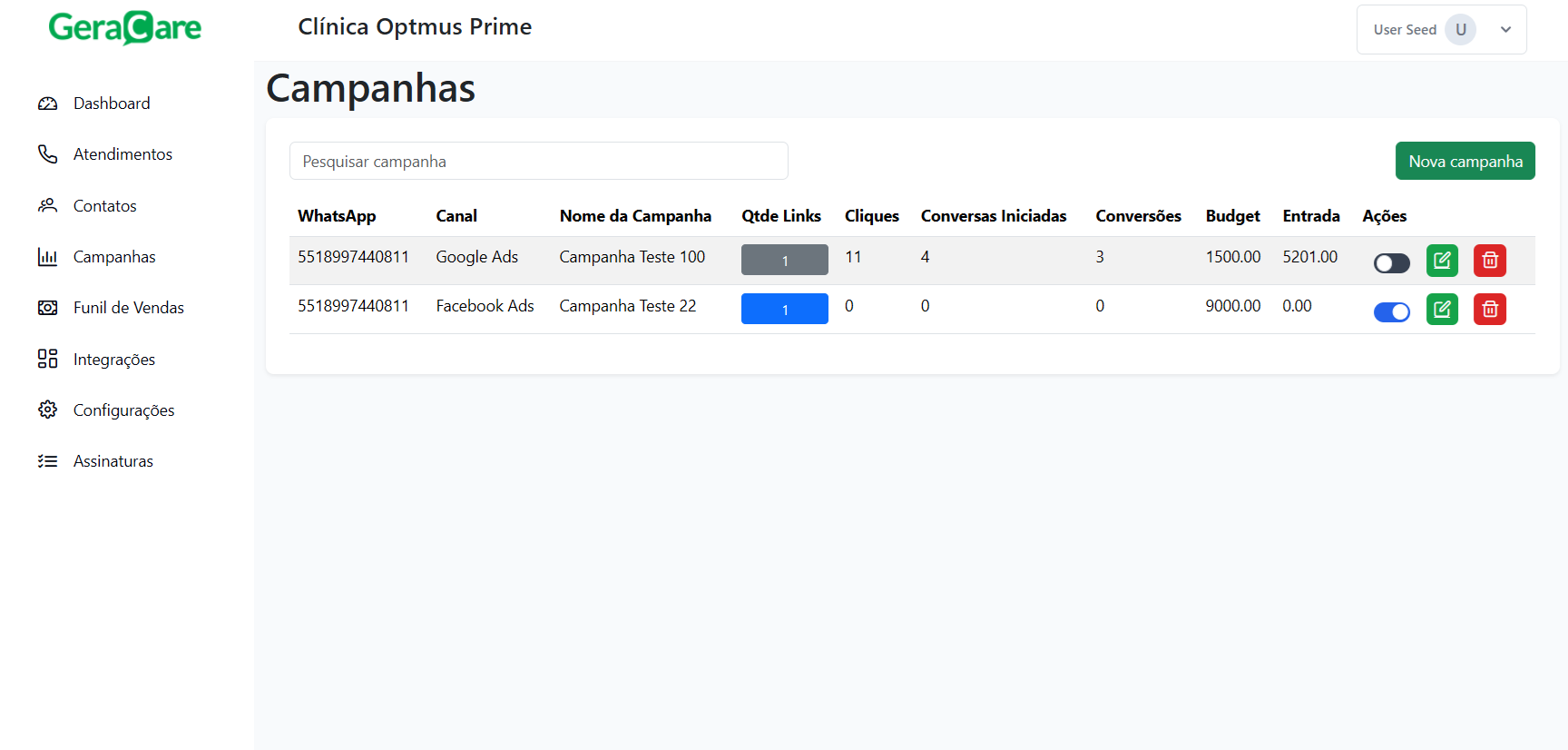Image resolution: width=1568 pixels, height=750 pixels.
Task: Click the Integrações grid icon
Action: (x=48, y=360)
